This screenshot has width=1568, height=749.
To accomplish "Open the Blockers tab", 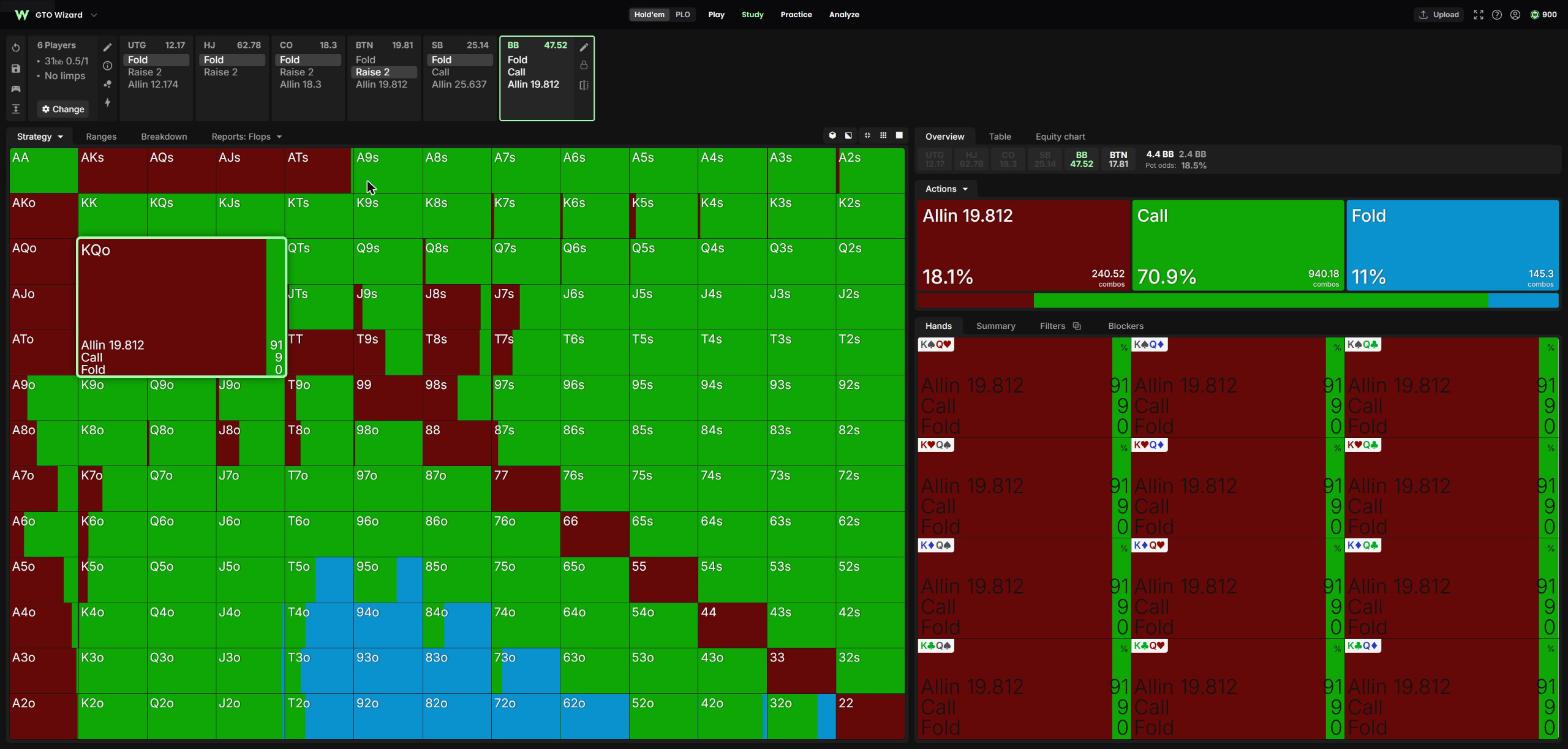I will click(1126, 326).
